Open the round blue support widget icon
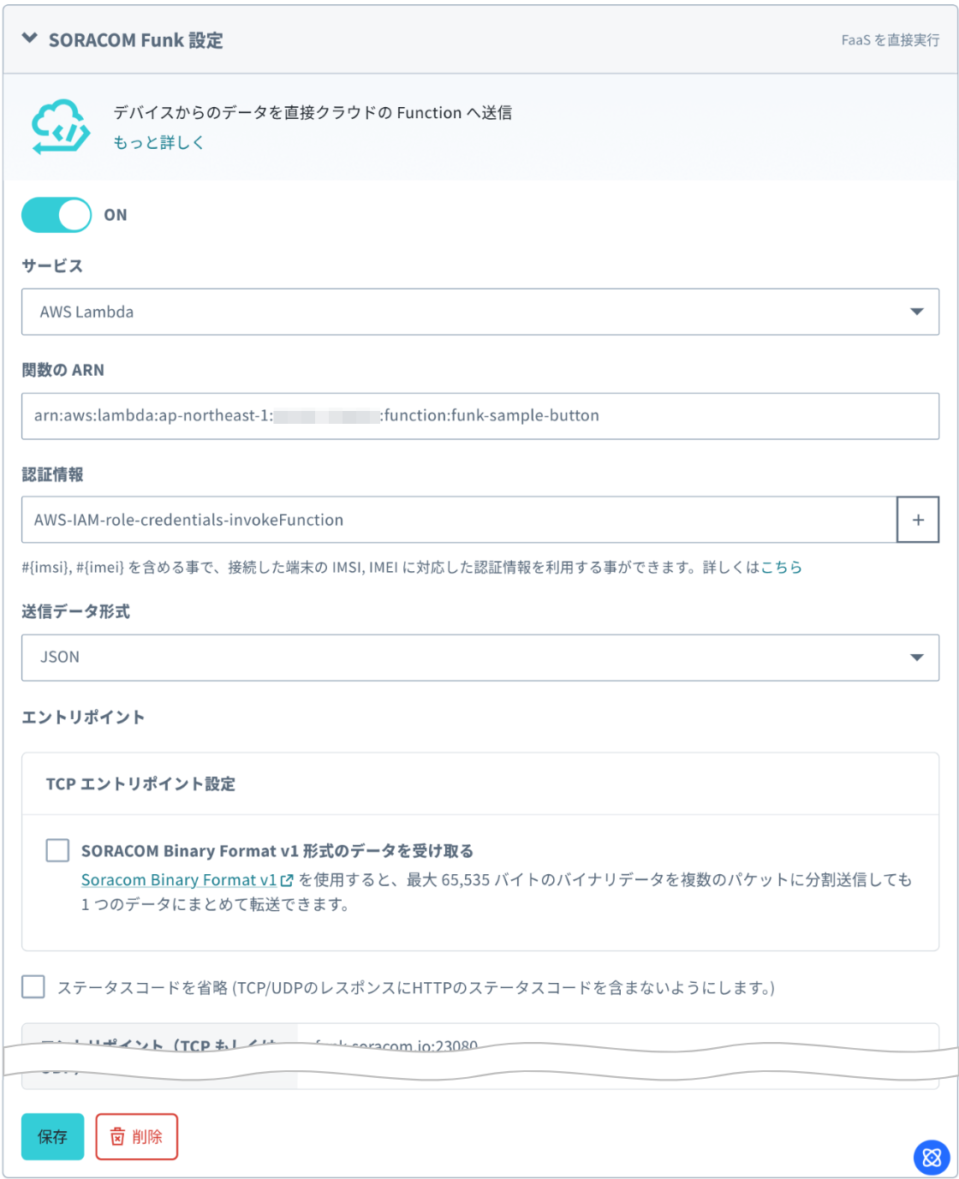This screenshot has width=959, height=1179. coord(931,1157)
